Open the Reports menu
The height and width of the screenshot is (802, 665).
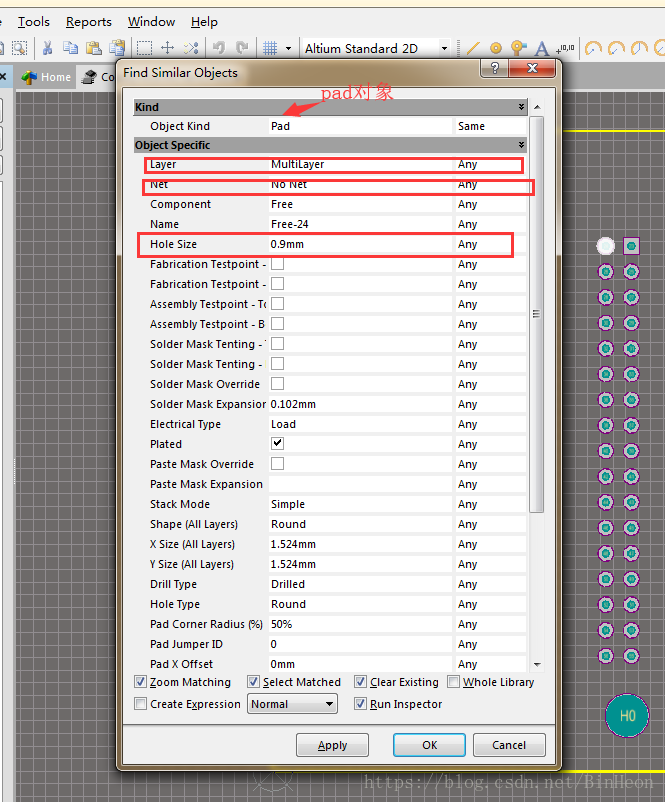pos(89,21)
